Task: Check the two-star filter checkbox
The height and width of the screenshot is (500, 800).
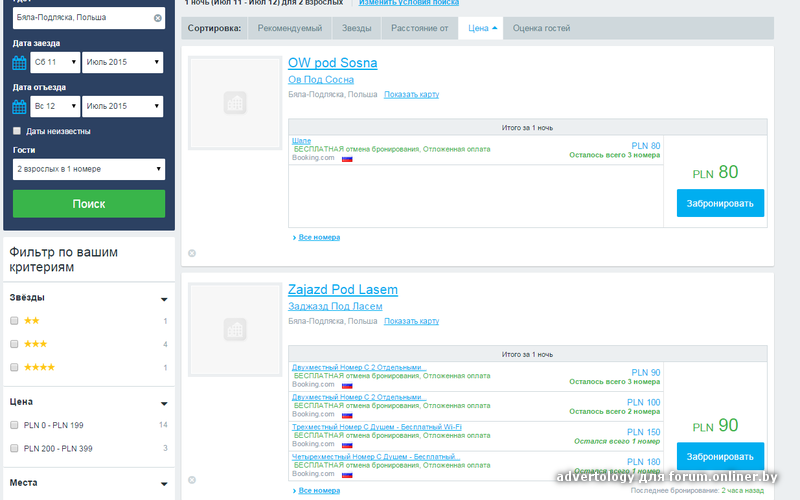Action: coord(14,320)
